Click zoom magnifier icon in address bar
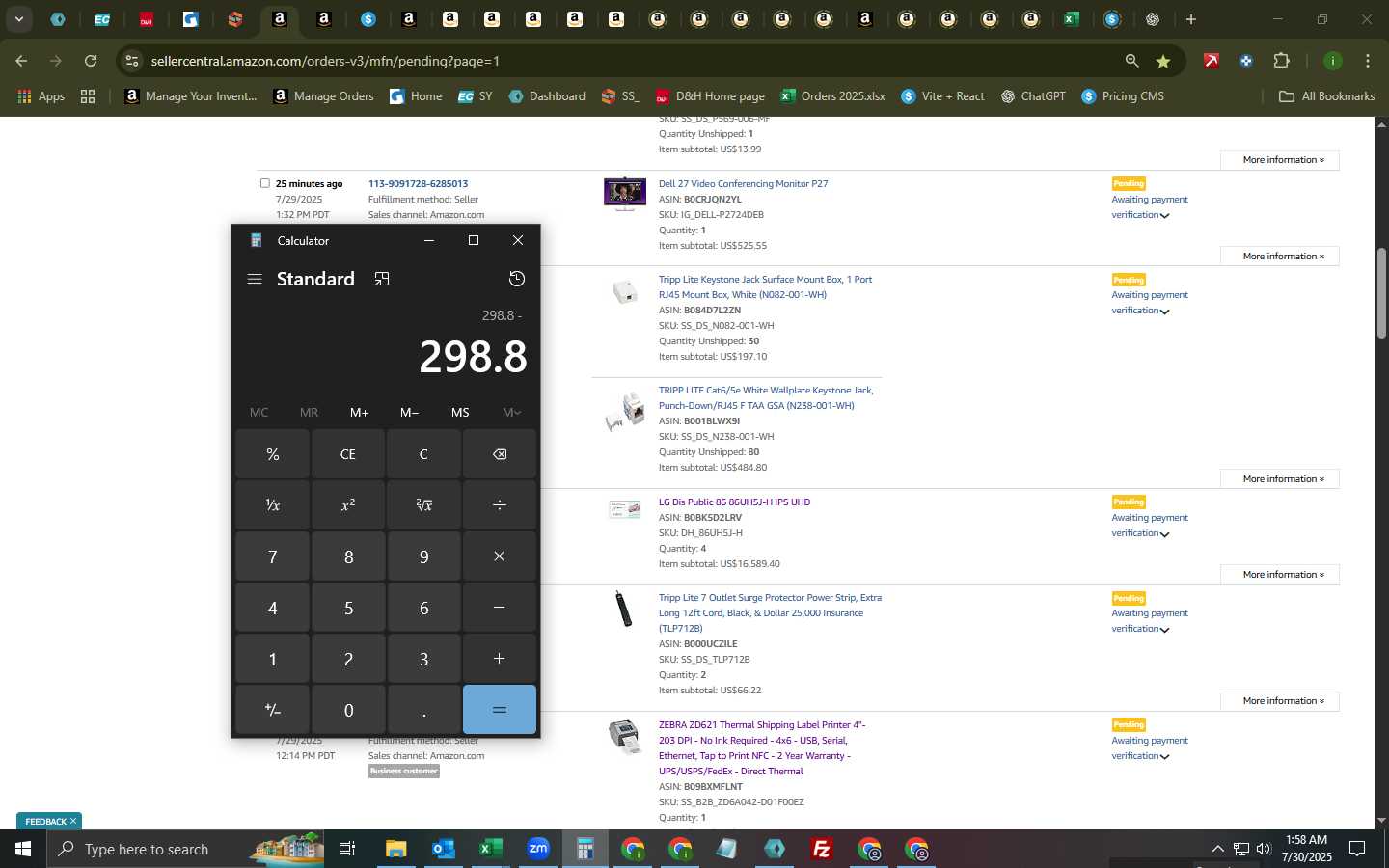Viewport: 1389px width, 868px height. coord(1131,61)
